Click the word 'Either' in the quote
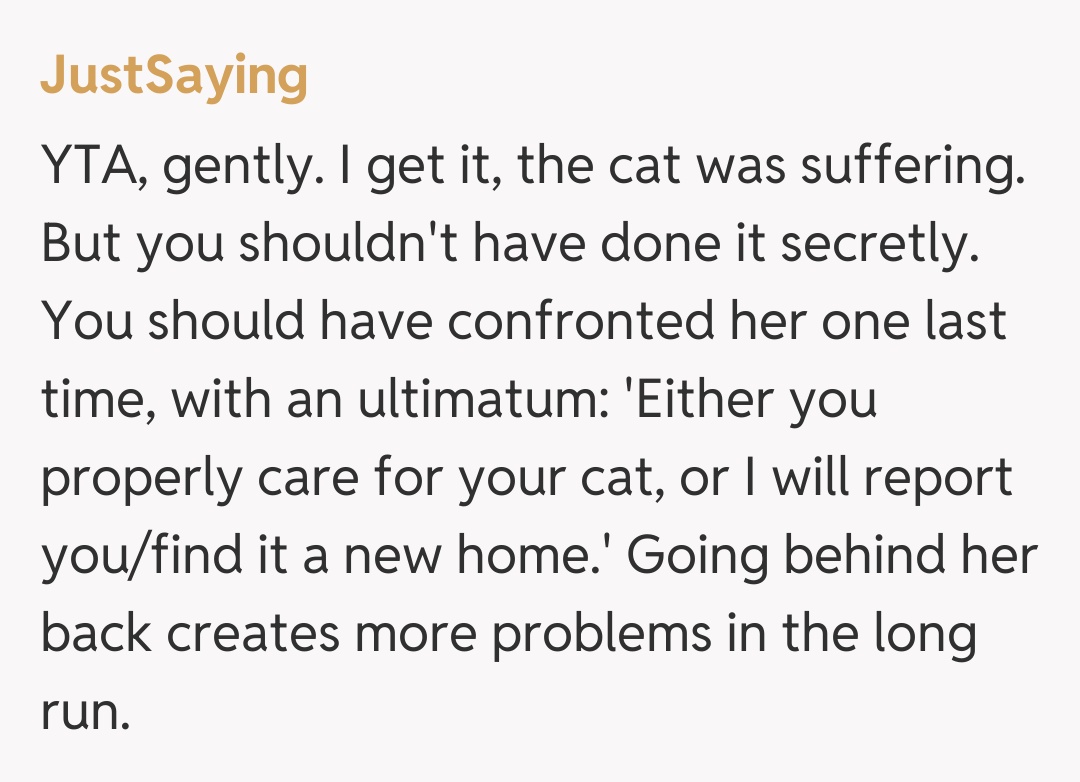The height and width of the screenshot is (782, 1080). (x=693, y=400)
